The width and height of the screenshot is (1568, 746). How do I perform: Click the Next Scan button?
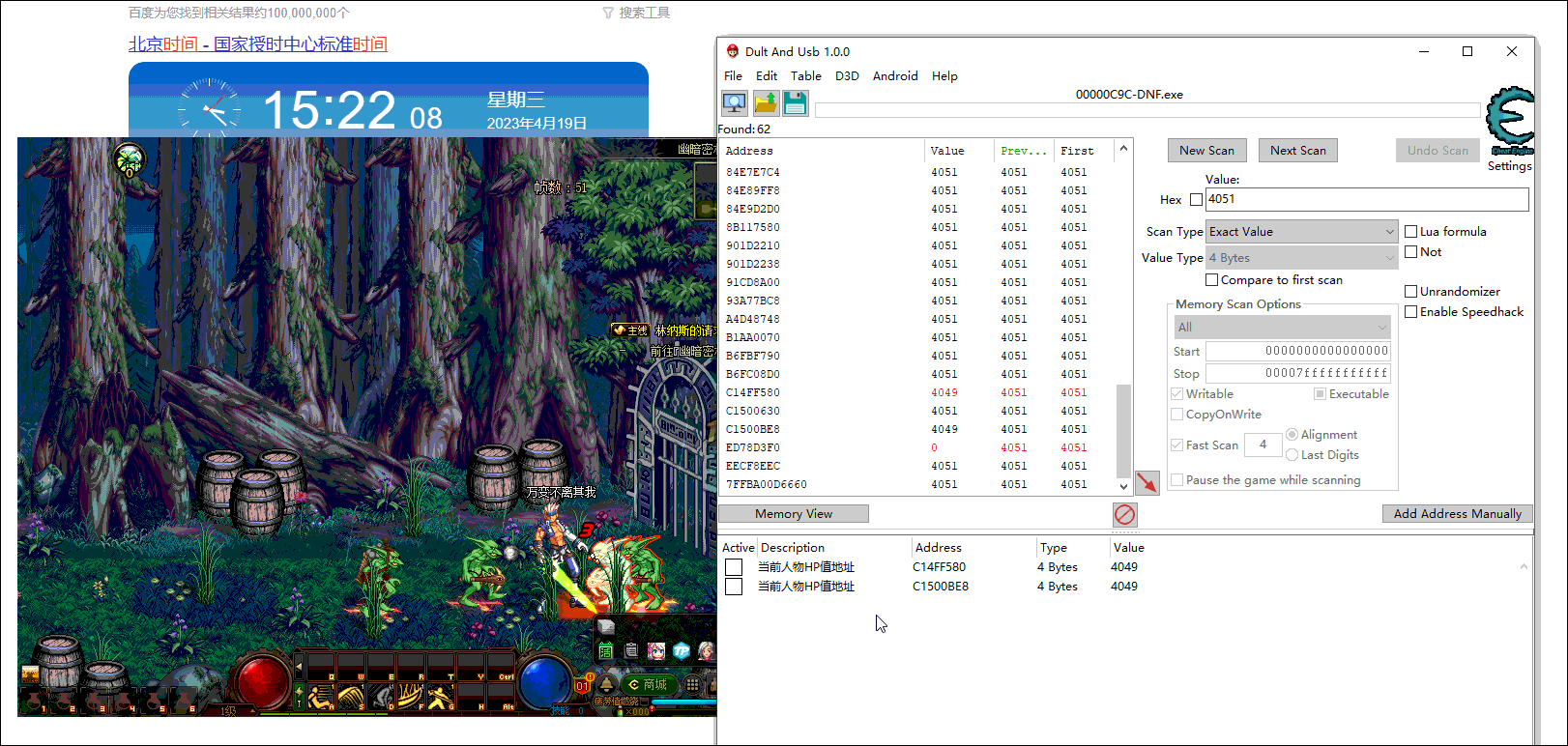pyautogui.click(x=1298, y=151)
